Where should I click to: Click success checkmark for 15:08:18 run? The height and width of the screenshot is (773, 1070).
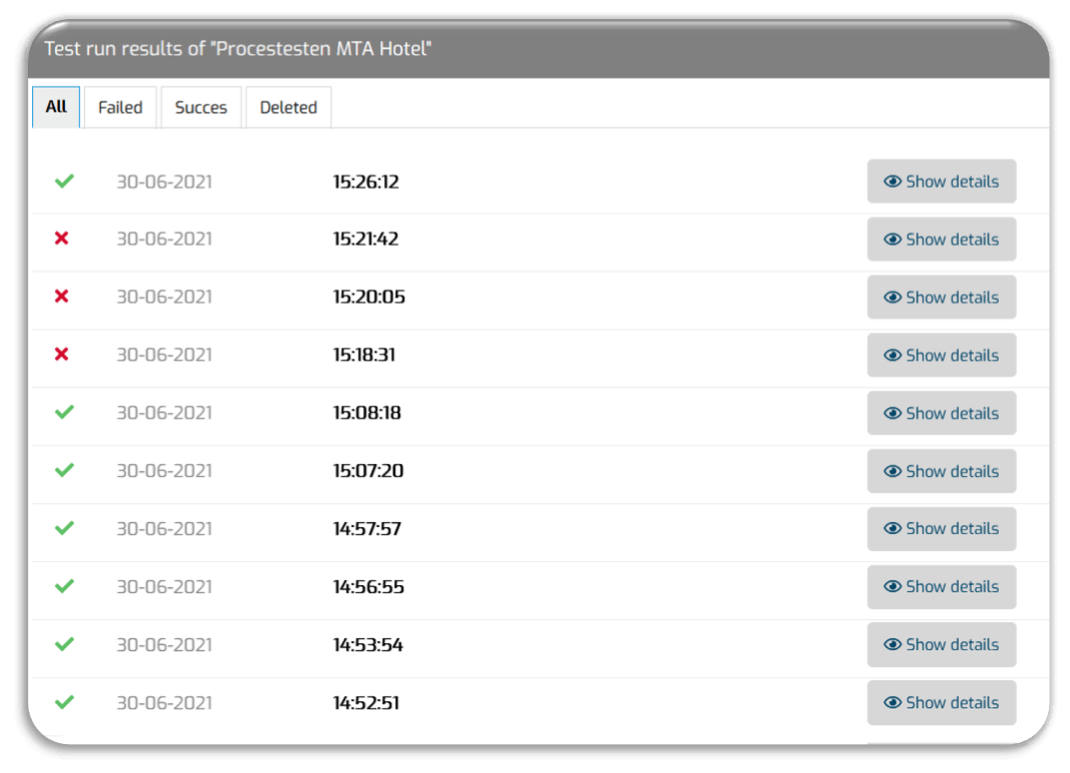(64, 412)
